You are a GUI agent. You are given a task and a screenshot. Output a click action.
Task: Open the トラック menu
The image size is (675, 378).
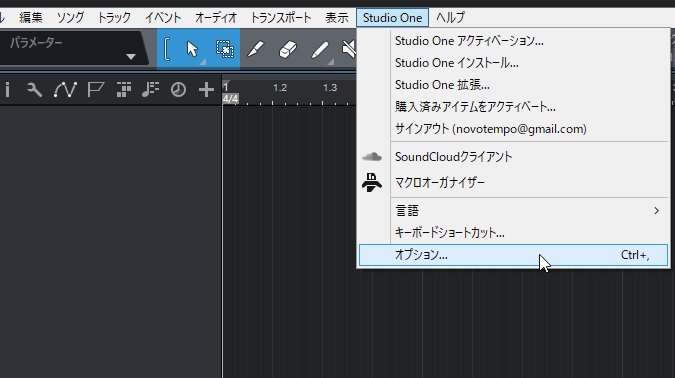pyautogui.click(x=114, y=18)
